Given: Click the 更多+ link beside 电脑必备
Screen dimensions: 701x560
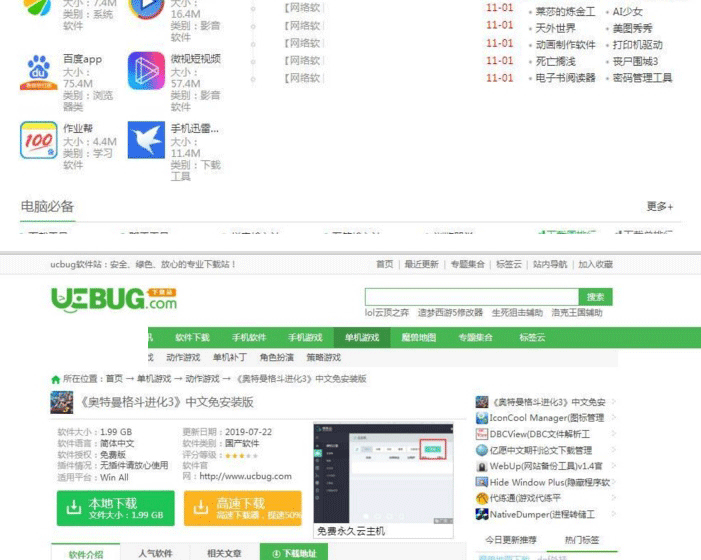Looking at the screenshot, I should click(x=660, y=206).
